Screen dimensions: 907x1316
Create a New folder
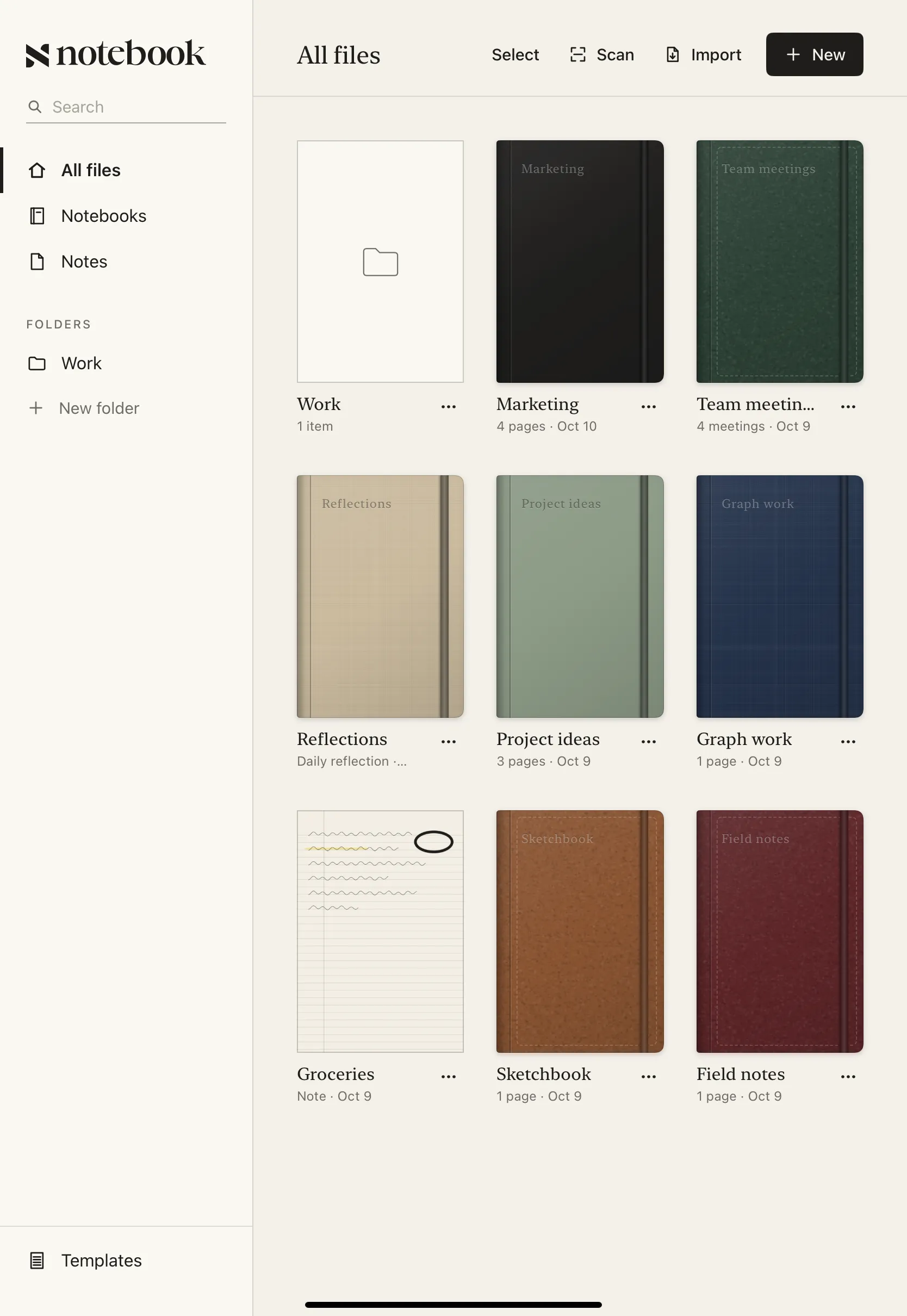tap(84, 408)
